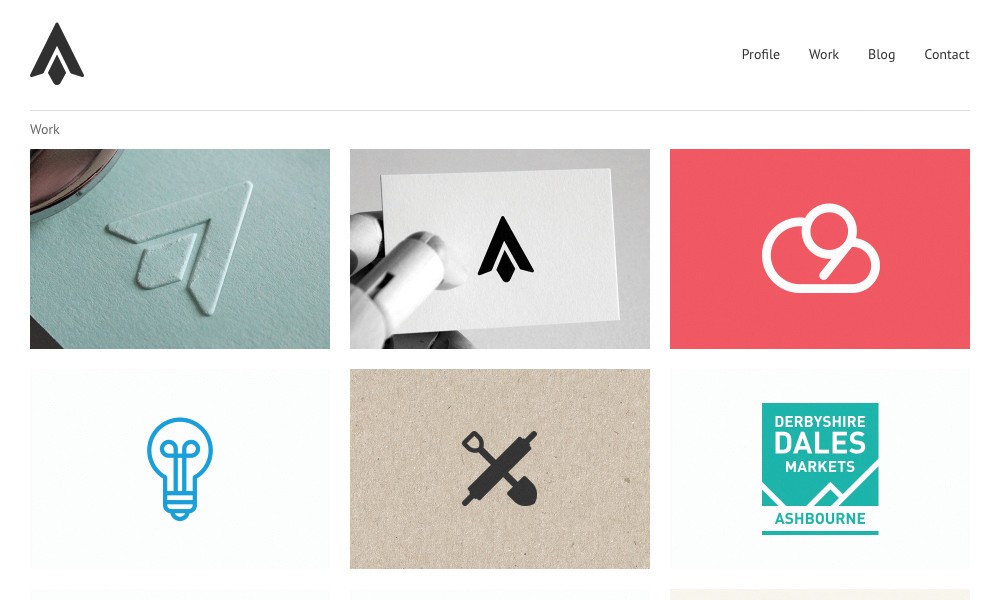
Task: Select the crossed shovel and rolling pin icon
Action: pos(499,469)
